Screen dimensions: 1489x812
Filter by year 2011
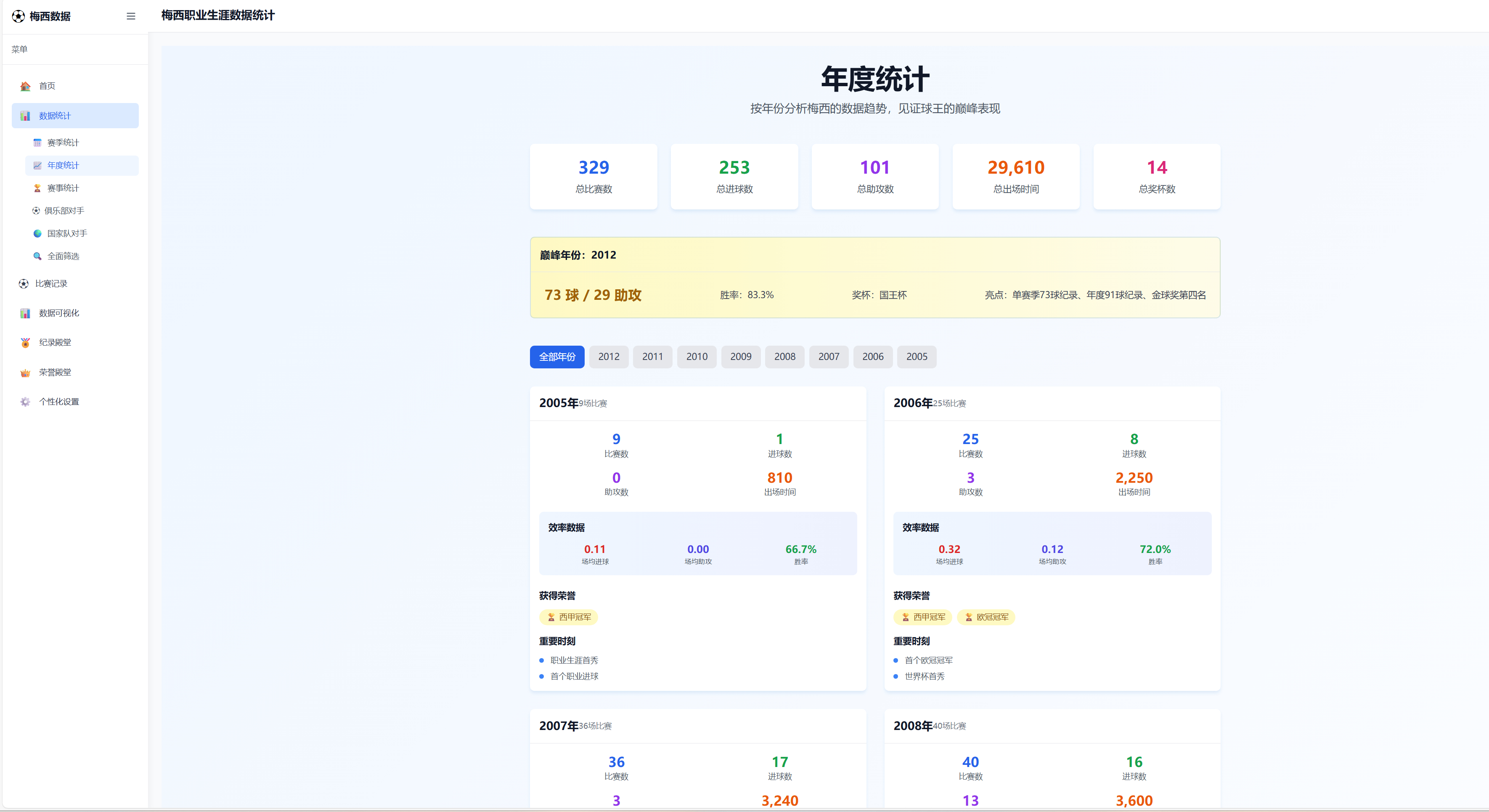tap(652, 357)
